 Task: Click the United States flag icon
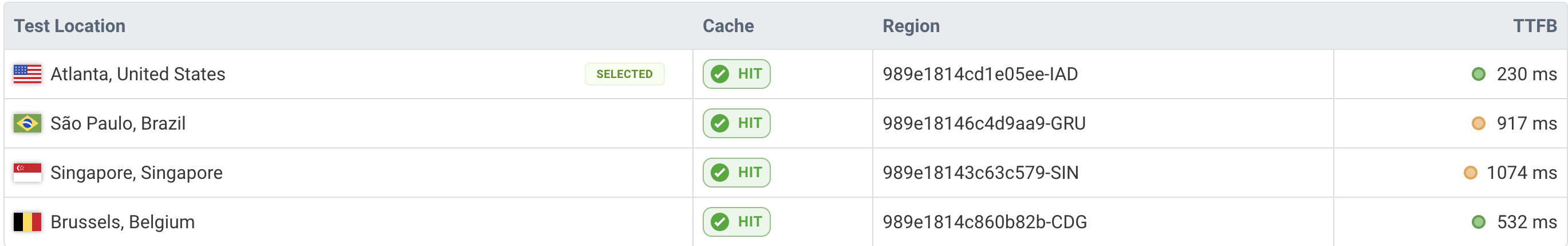pos(27,75)
